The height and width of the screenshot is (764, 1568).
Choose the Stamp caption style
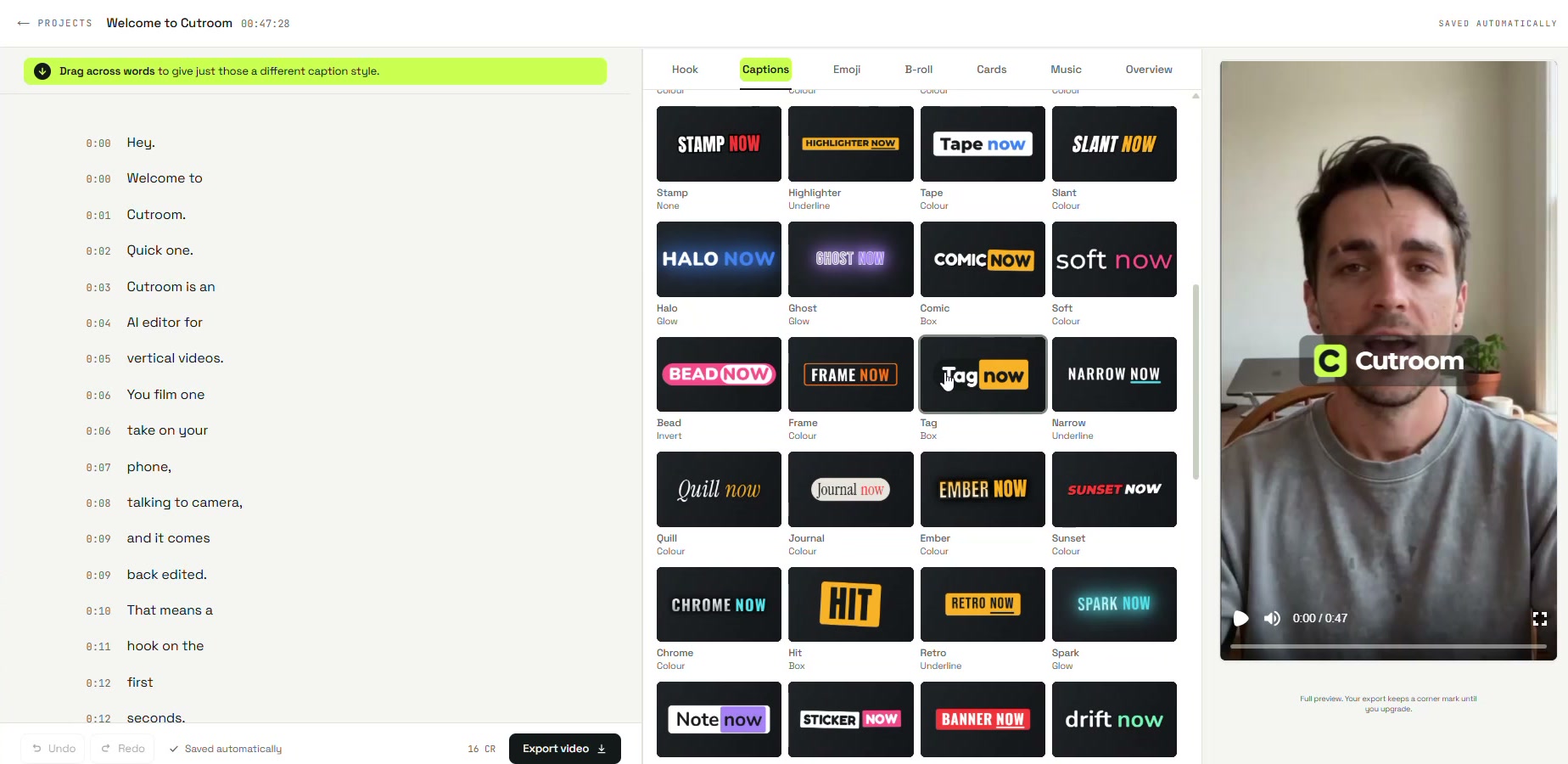[719, 143]
